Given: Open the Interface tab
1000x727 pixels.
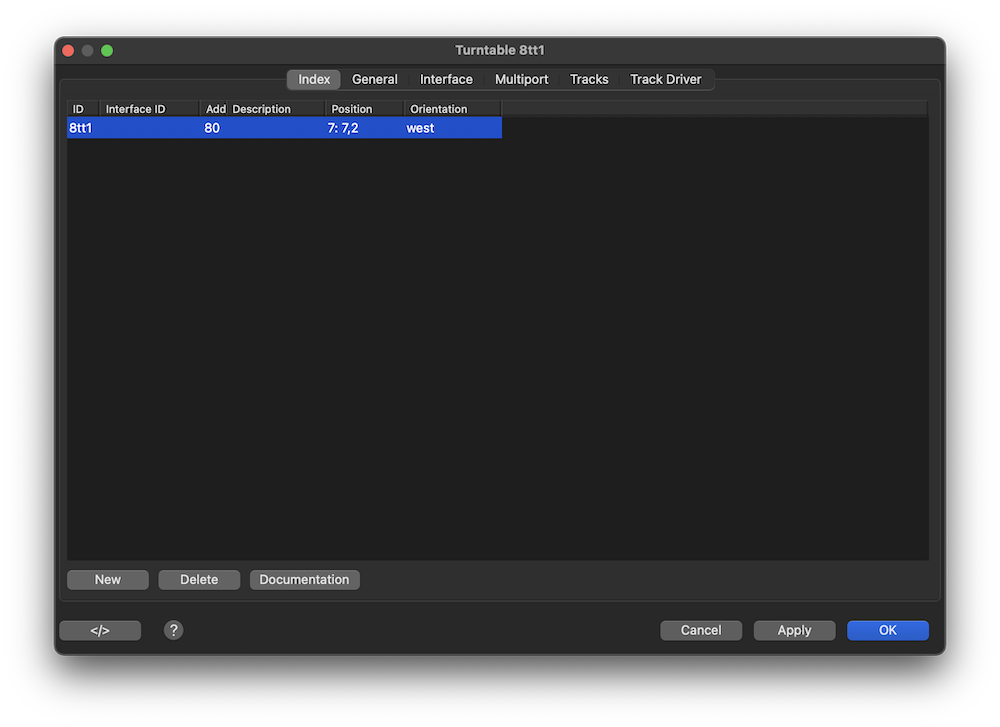Looking at the screenshot, I should click(x=446, y=79).
